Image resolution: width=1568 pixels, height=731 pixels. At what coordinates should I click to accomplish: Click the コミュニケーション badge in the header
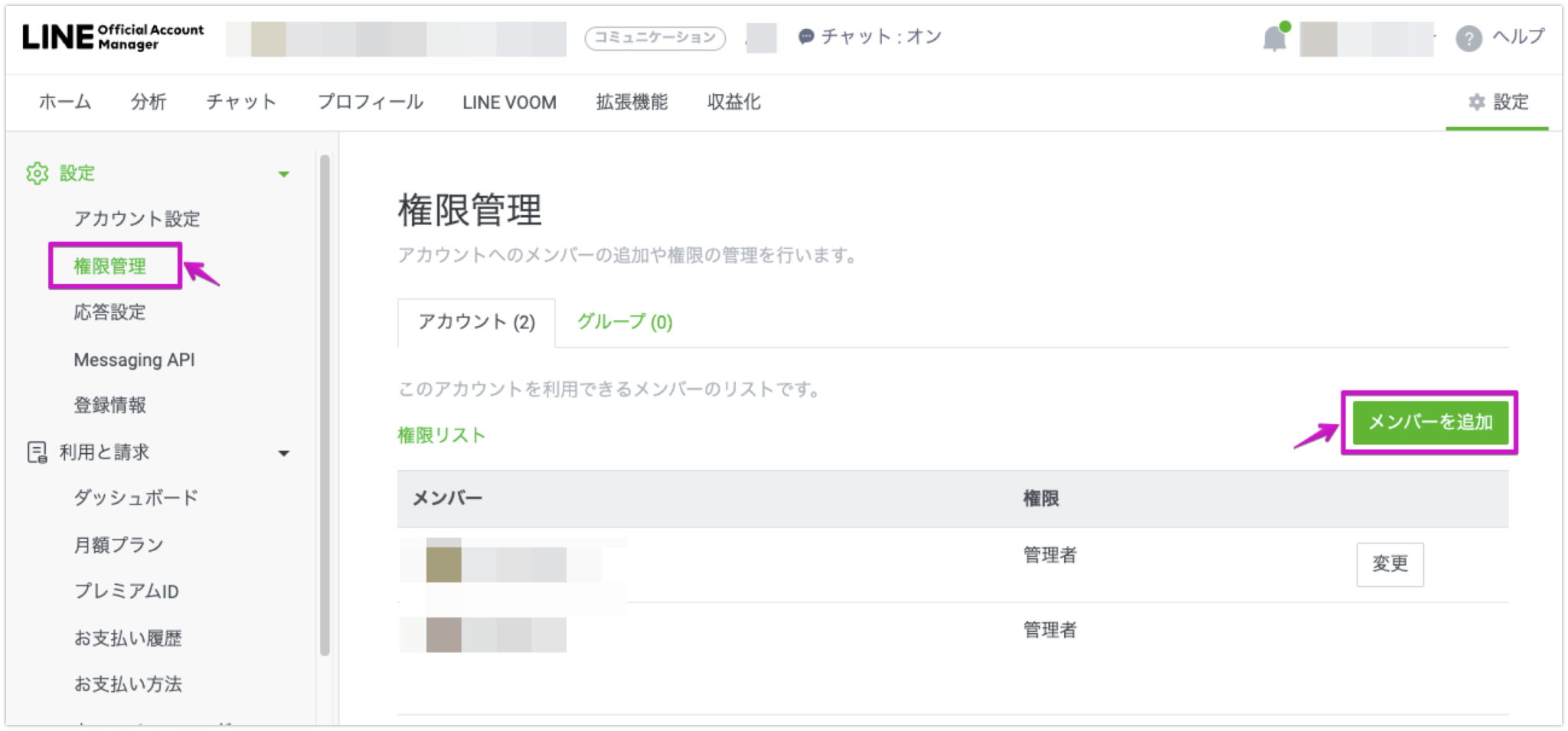(655, 36)
